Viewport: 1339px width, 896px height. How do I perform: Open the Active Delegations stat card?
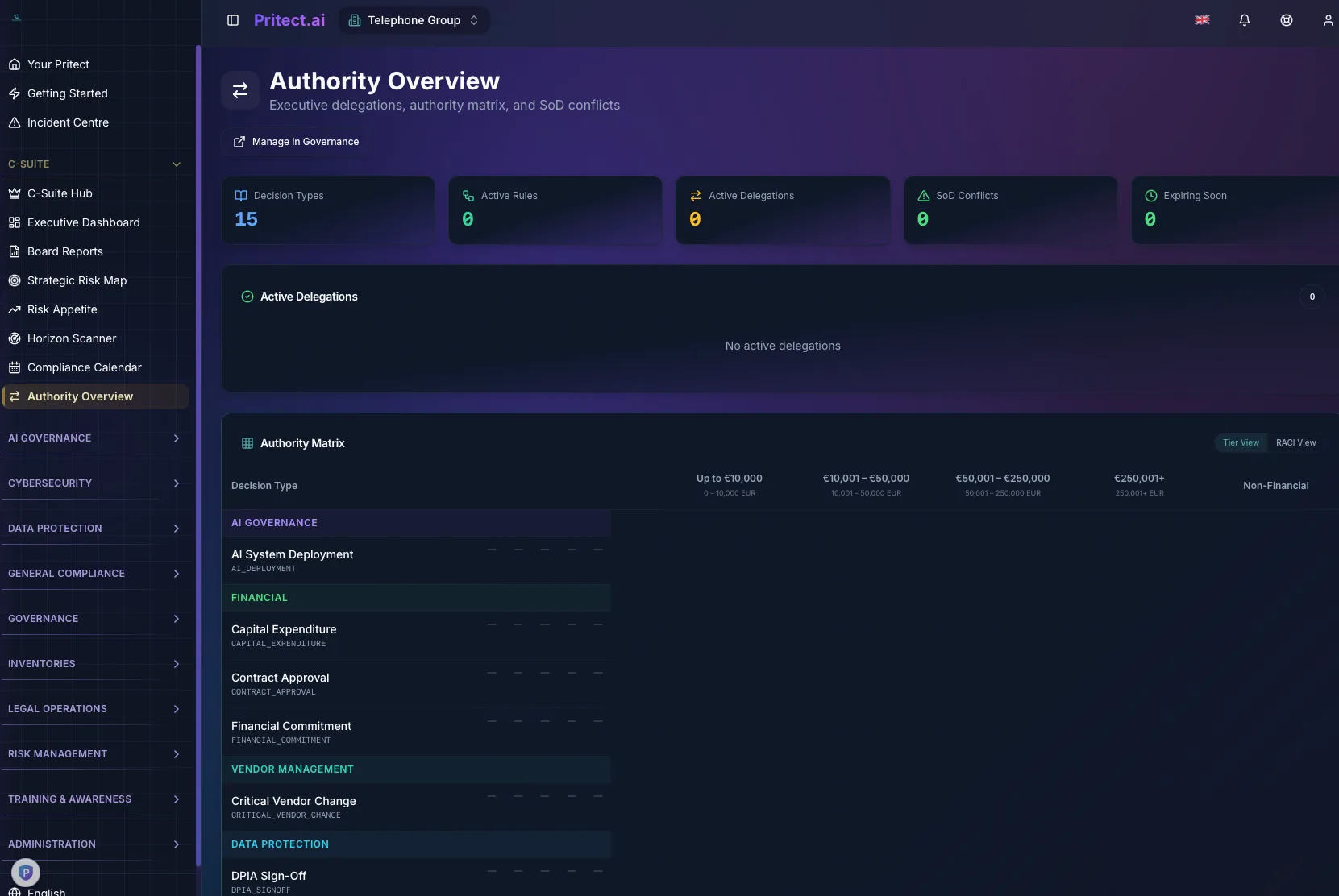(783, 210)
